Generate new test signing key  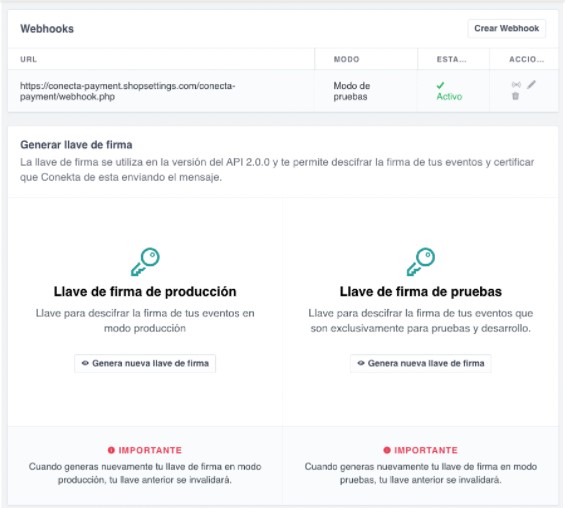pyautogui.click(x=421, y=363)
